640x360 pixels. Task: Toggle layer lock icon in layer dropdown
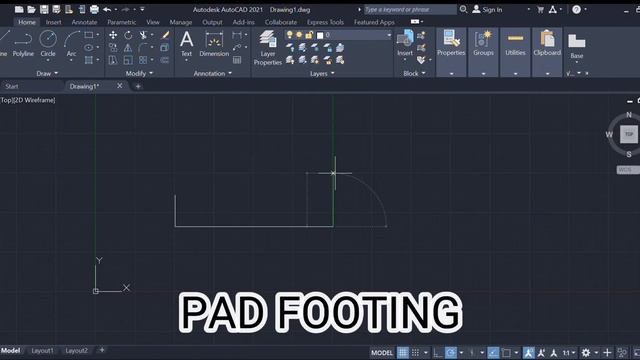(309, 35)
